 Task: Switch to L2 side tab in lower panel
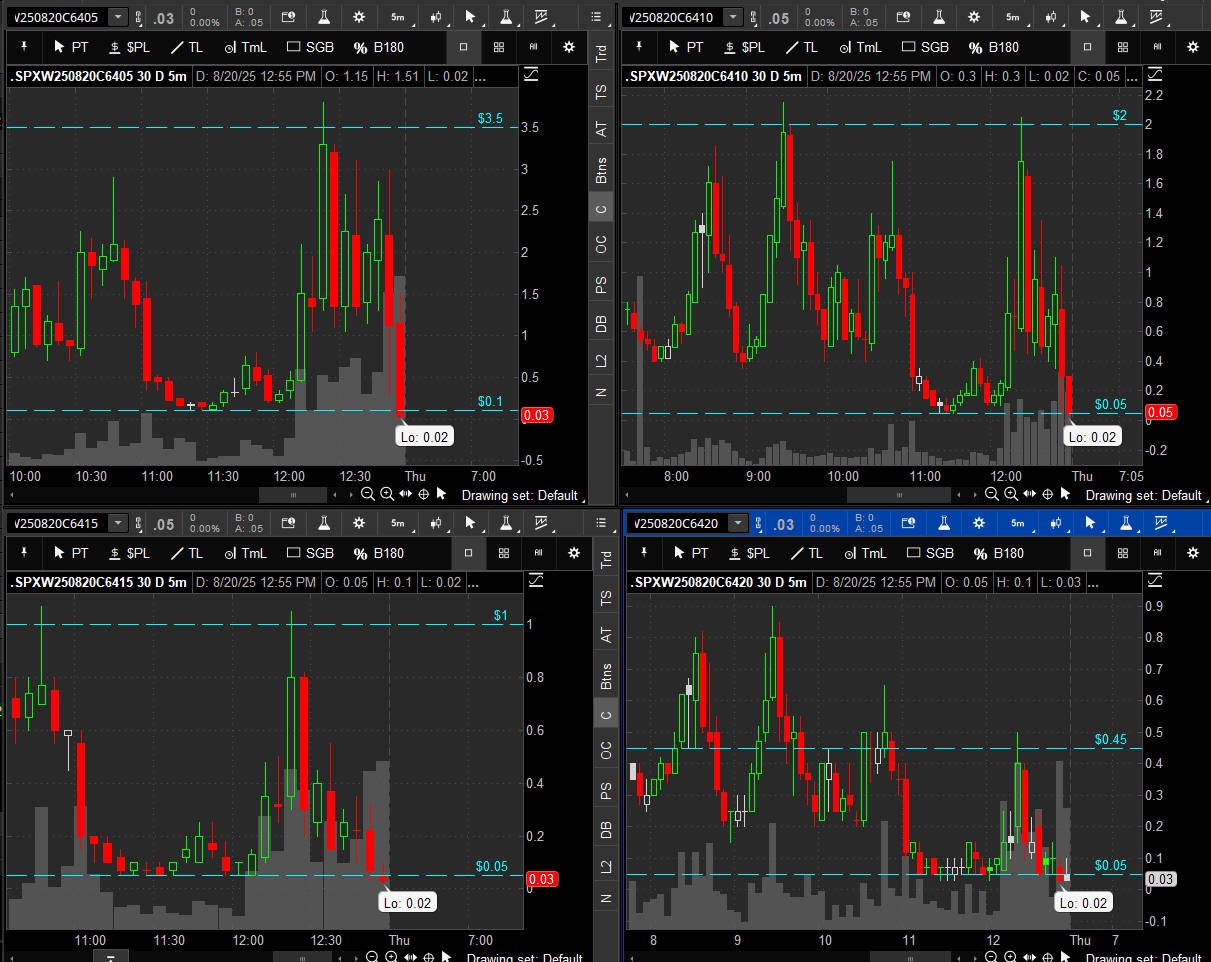605,867
